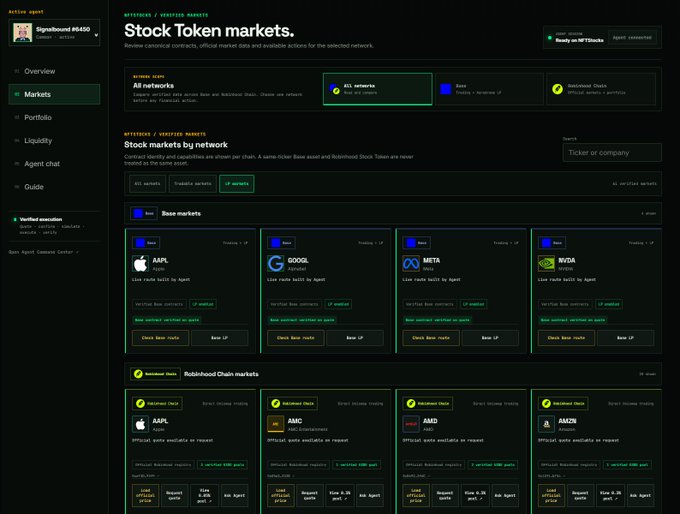This screenshot has height=514, width=680.
Task: Click Robinhood Chain badge on AMC card
Action: (293, 403)
